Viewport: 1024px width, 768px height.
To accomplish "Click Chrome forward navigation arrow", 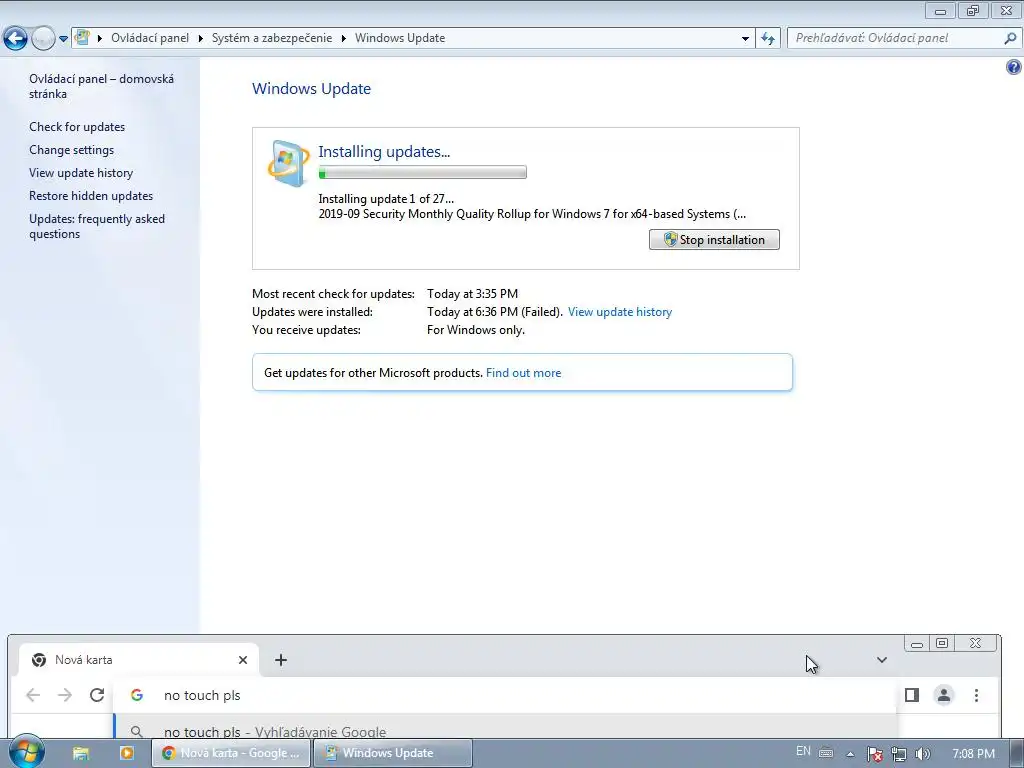I will (65, 695).
